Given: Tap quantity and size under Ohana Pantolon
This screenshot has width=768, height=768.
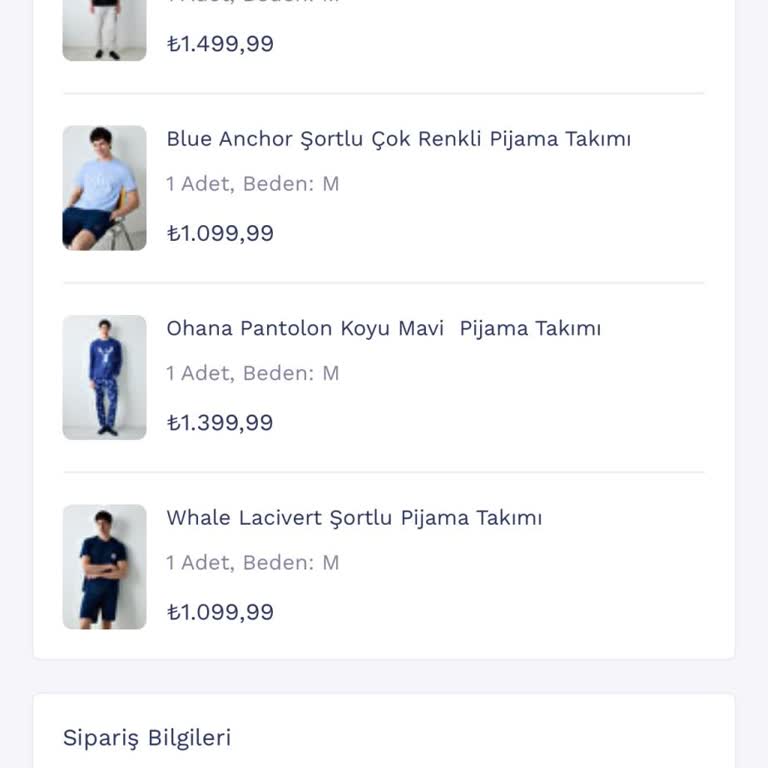Looking at the screenshot, I should [x=253, y=373].
